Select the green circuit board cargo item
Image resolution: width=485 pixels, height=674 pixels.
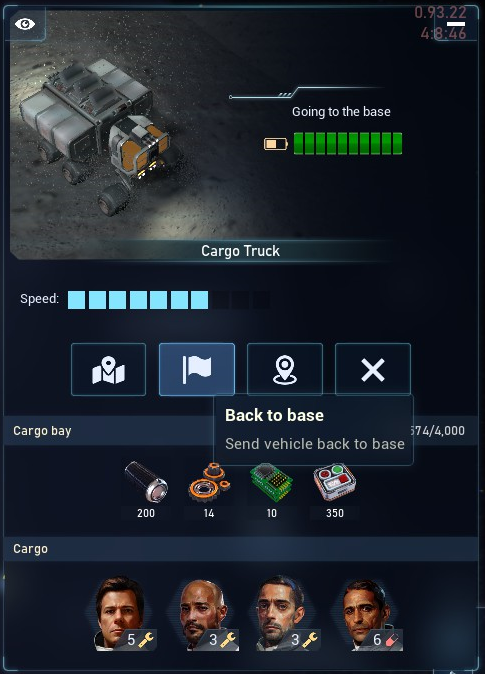(x=272, y=490)
